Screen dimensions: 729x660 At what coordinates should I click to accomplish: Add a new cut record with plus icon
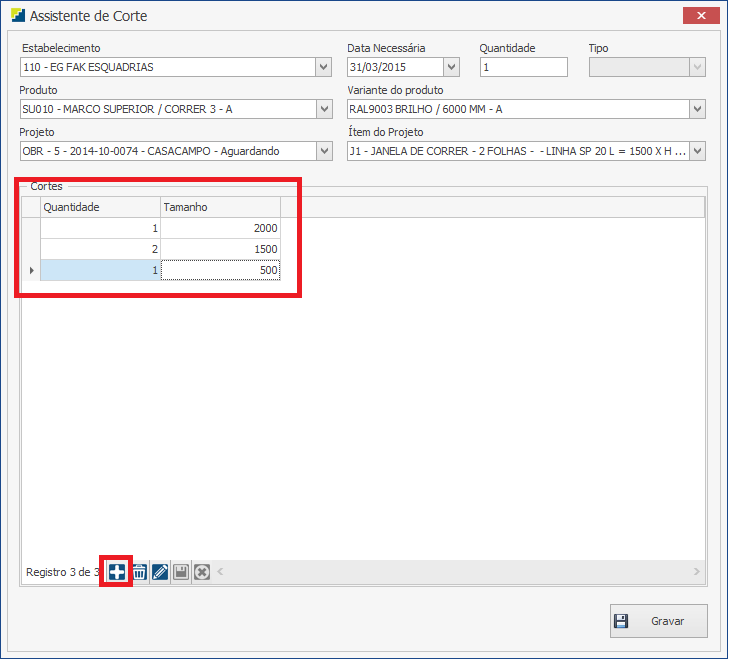117,572
